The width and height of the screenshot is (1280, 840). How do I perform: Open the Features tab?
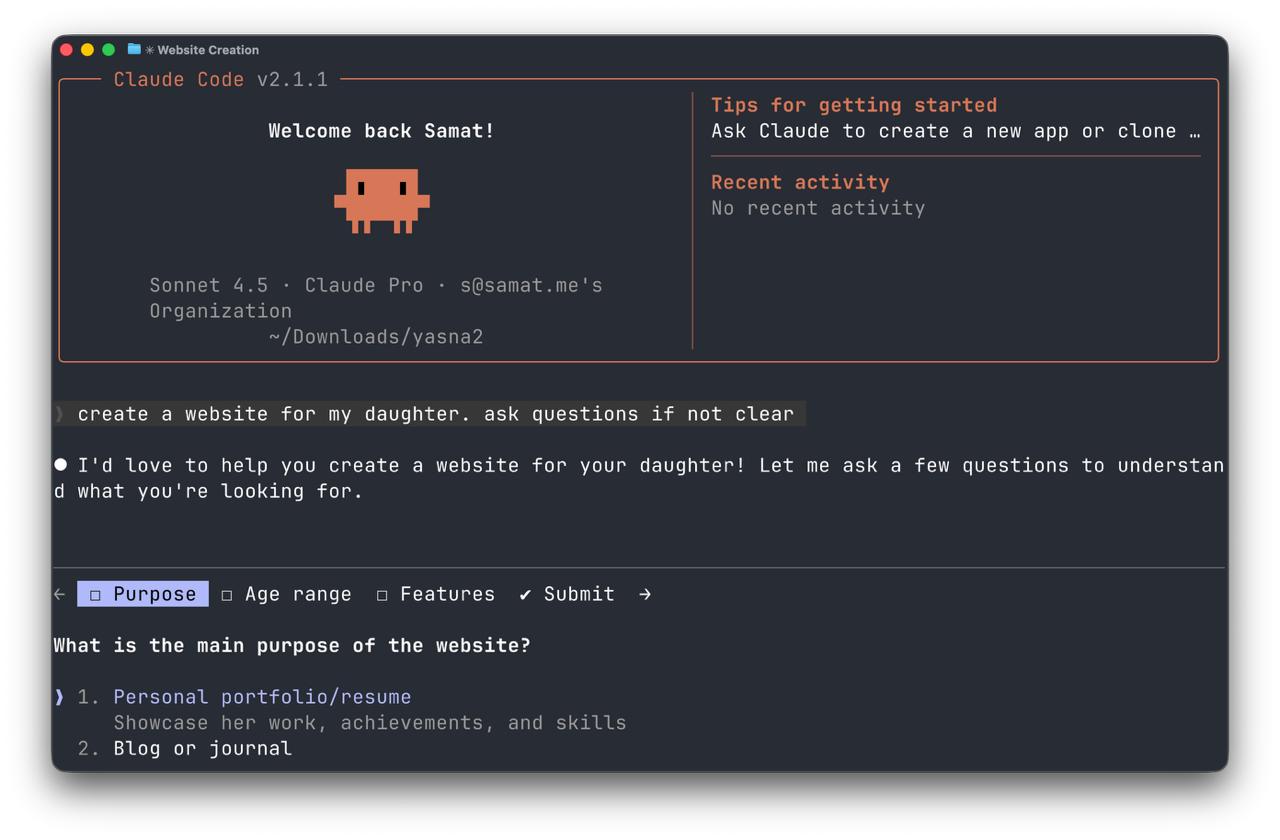click(x=435, y=594)
